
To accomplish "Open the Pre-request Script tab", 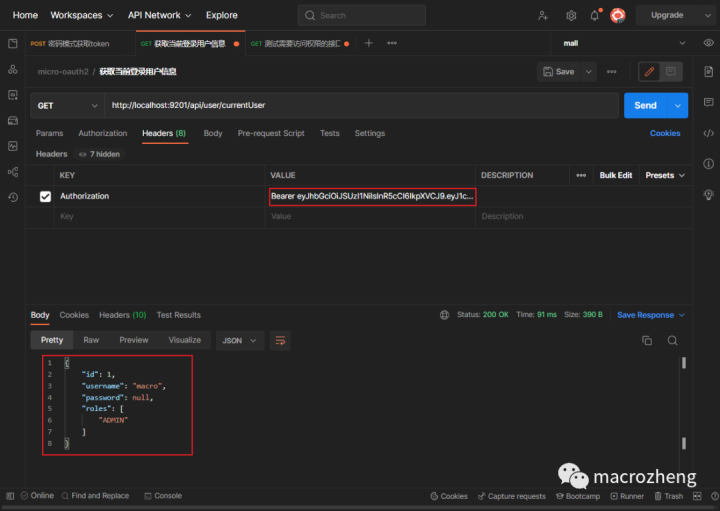I will (x=271, y=133).
